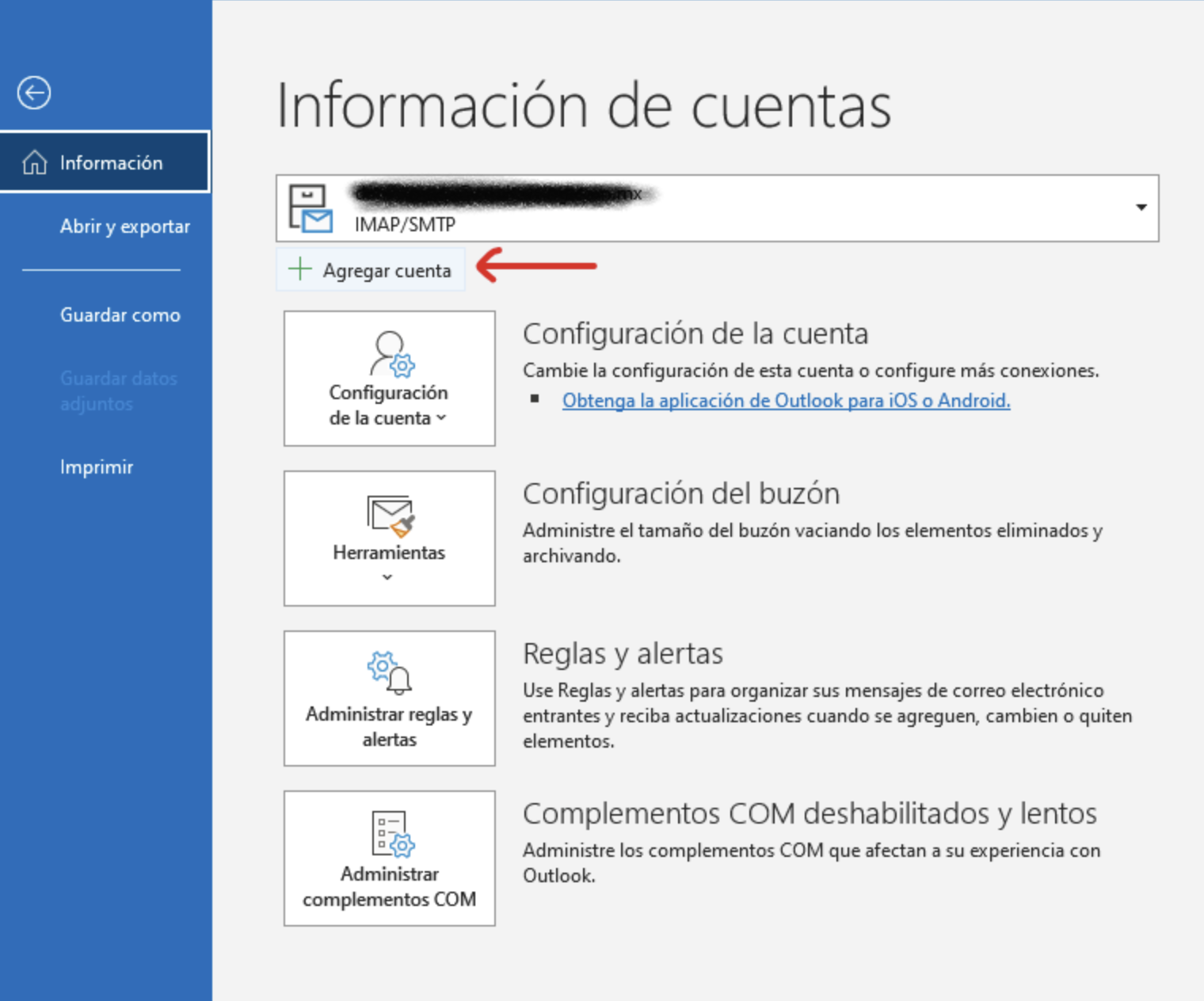
Task: Click the Administrar reglas y alertas label
Action: (x=389, y=726)
